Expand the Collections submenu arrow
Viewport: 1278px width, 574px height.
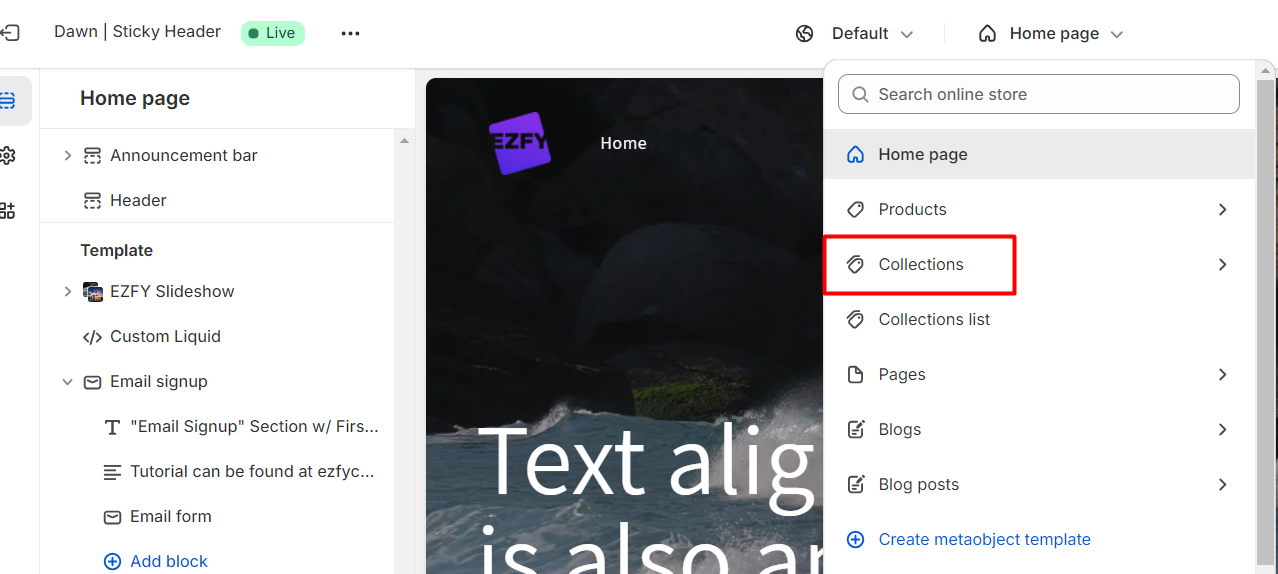click(1222, 264)
